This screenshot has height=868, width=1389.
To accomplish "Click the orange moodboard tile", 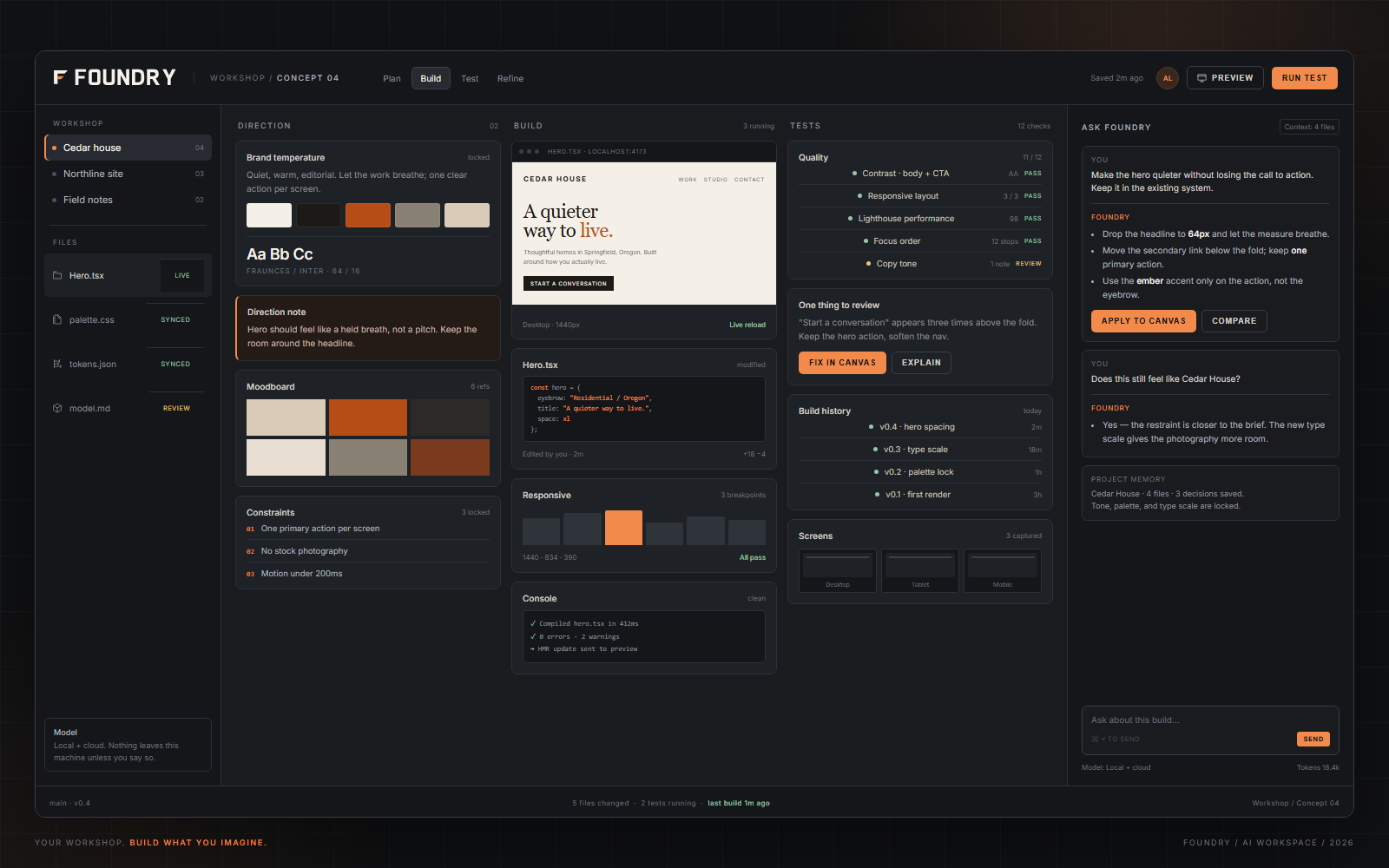I will 368,418.
